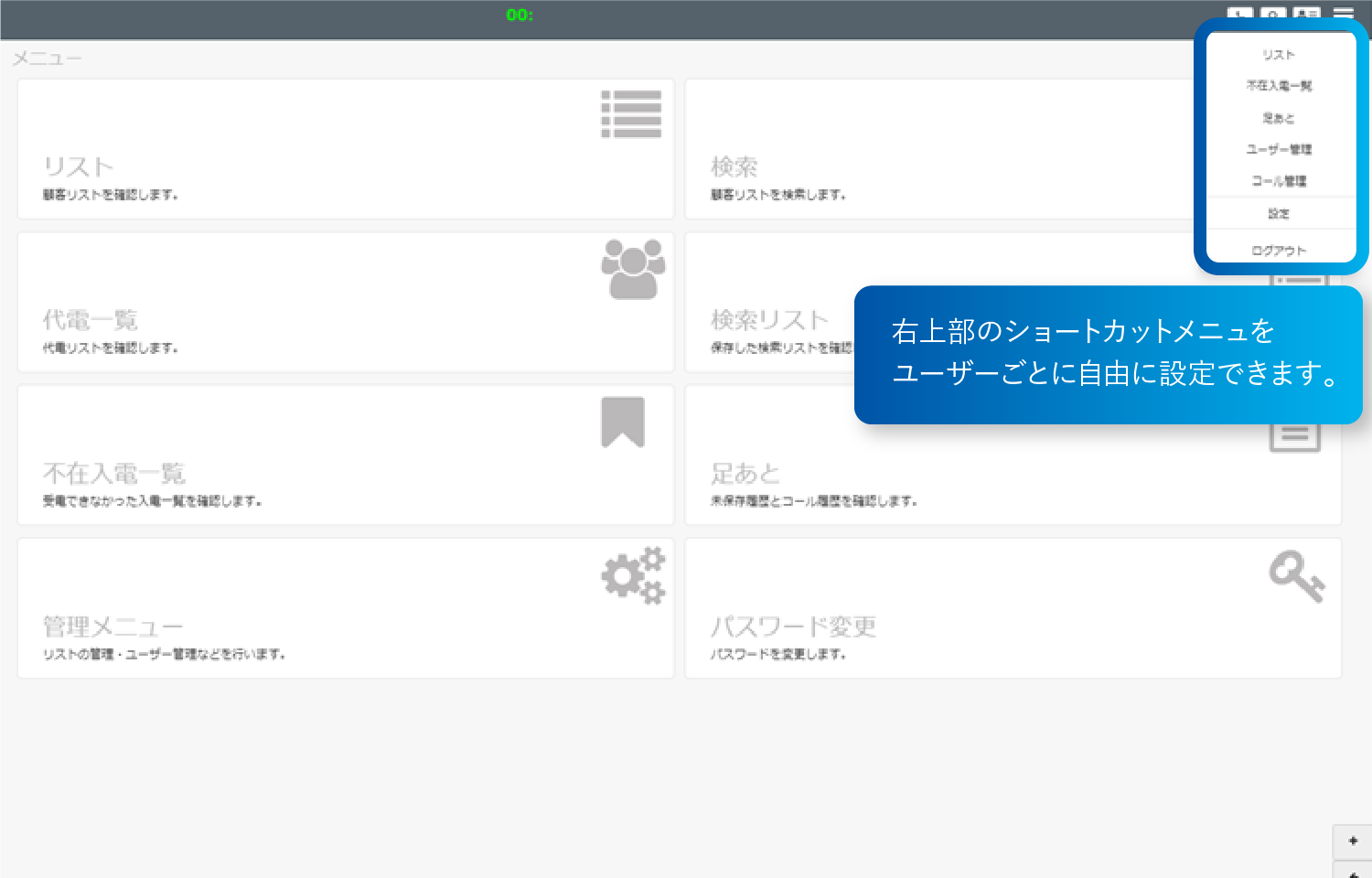1372x878 pixels.
Task: Click the bookmark icon on 不在入電一覧 card
Action: [623, 423]
